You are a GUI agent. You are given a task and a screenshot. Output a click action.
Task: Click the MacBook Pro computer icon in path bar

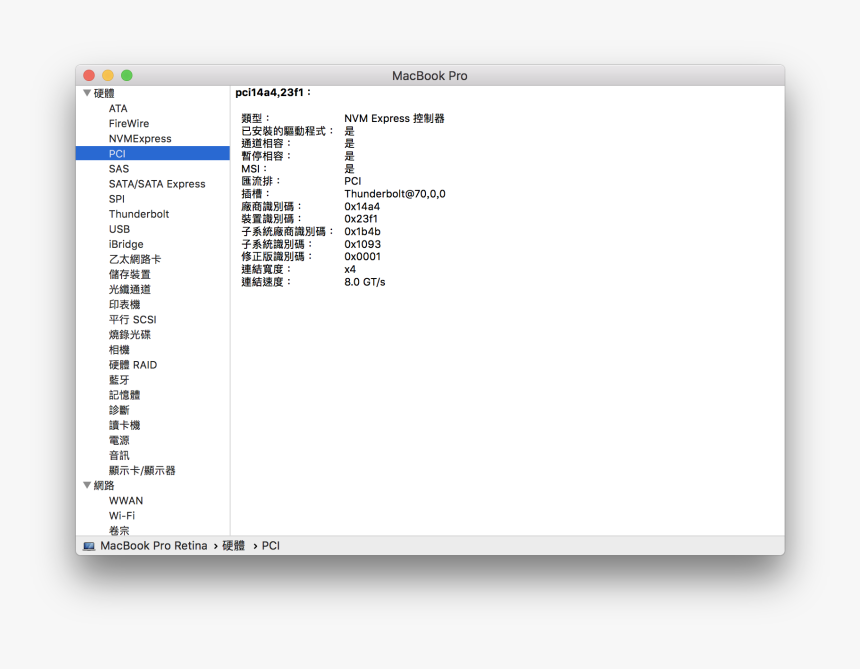point(89,546)
